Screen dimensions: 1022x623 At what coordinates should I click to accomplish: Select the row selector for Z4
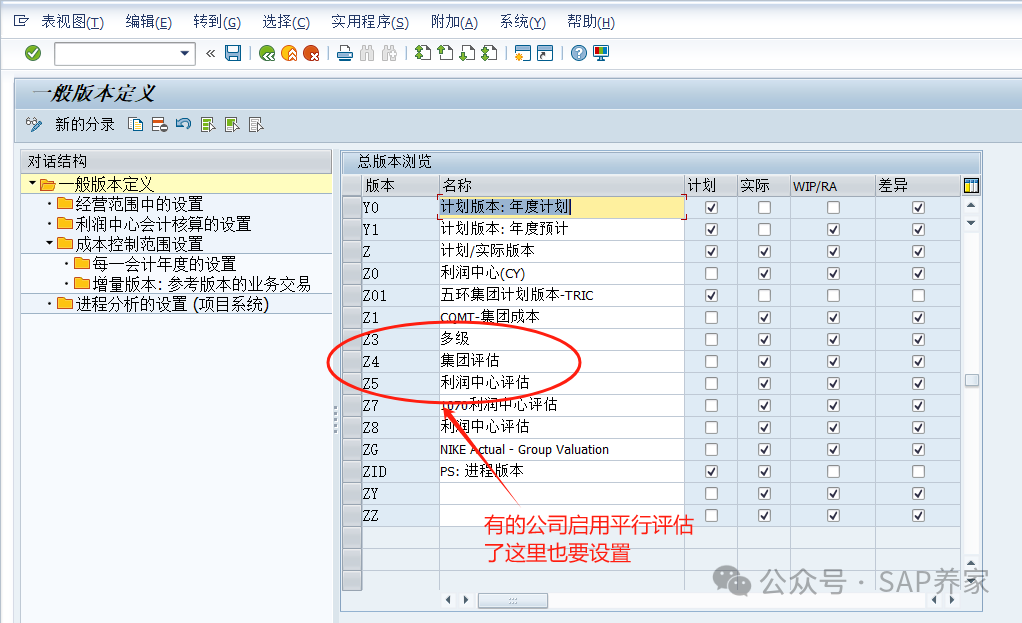point(352,361)
